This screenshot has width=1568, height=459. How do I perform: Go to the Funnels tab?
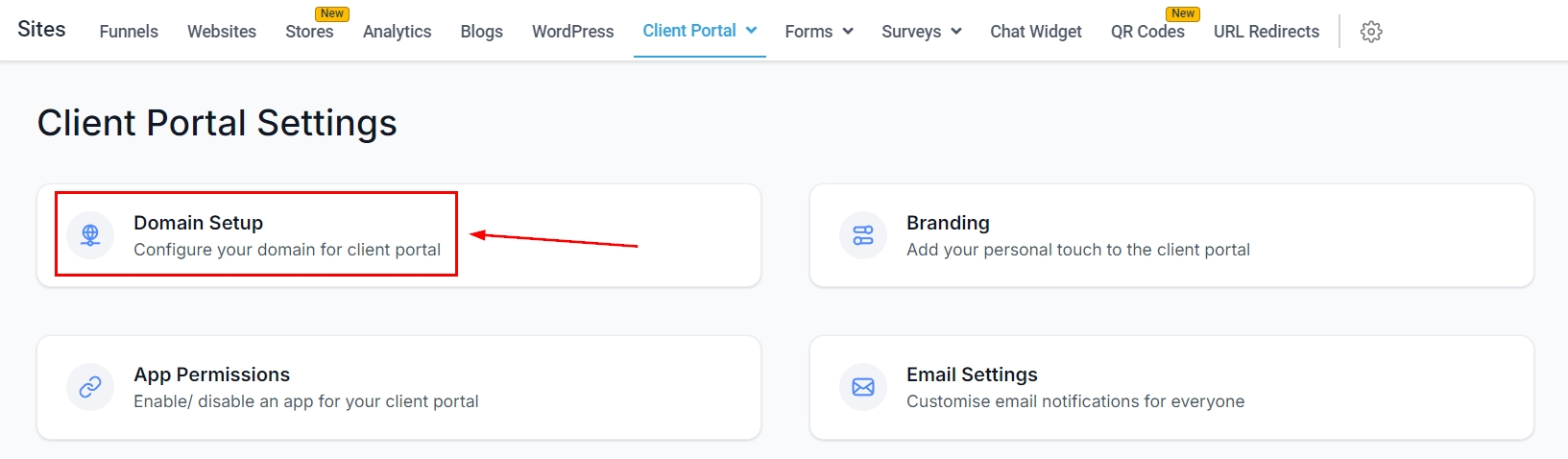tap(129, 32)
